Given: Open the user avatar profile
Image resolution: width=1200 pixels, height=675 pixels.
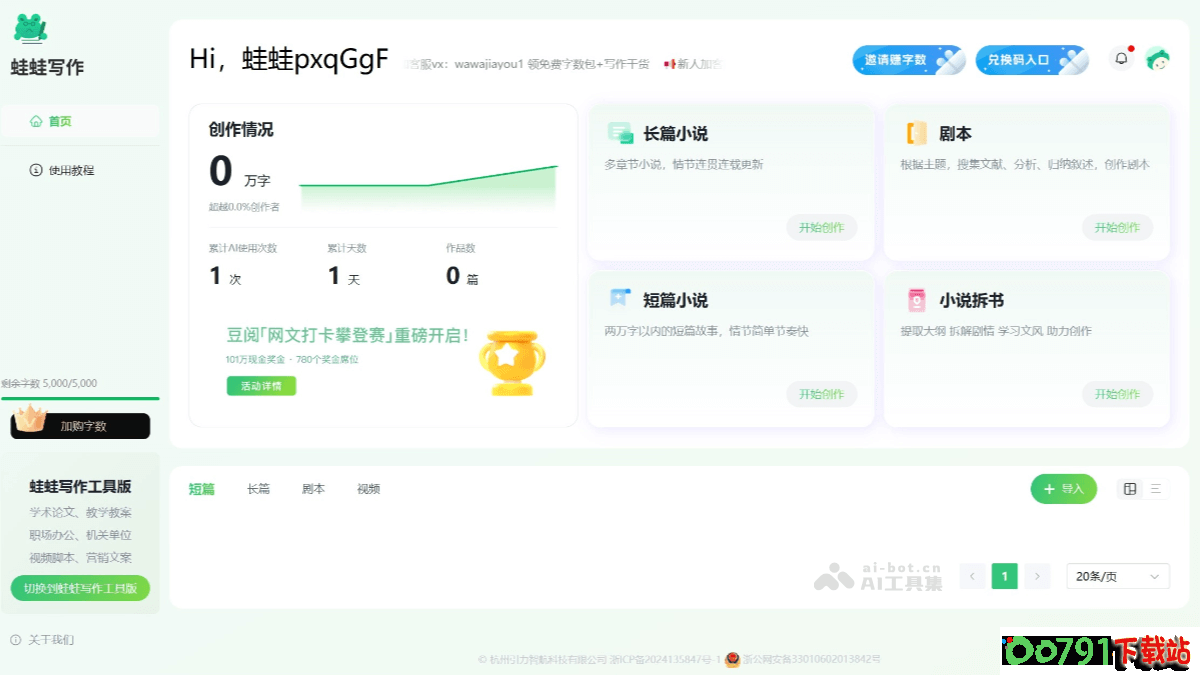Looking at the screenshot, I should 1158,59.
